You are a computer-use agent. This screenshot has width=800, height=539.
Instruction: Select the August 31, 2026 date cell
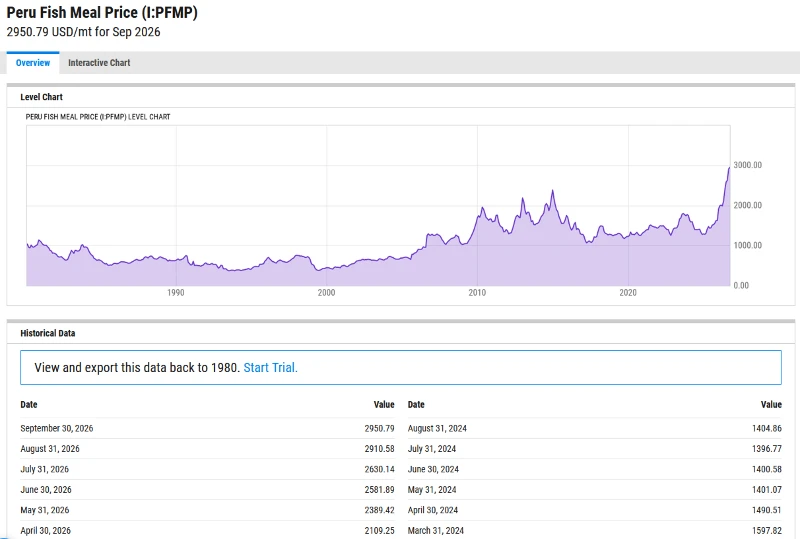(50, 449)
